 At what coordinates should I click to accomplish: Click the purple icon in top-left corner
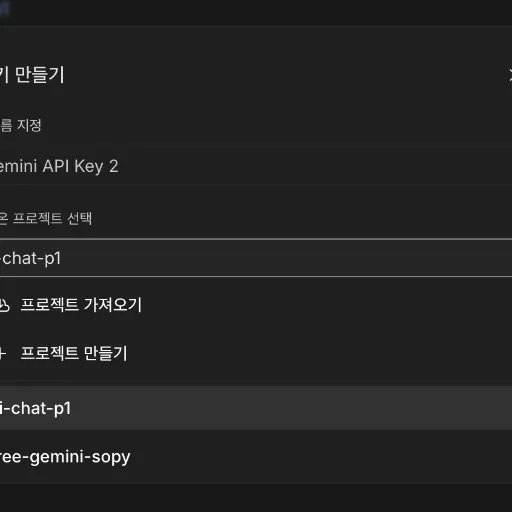point(5,8)
